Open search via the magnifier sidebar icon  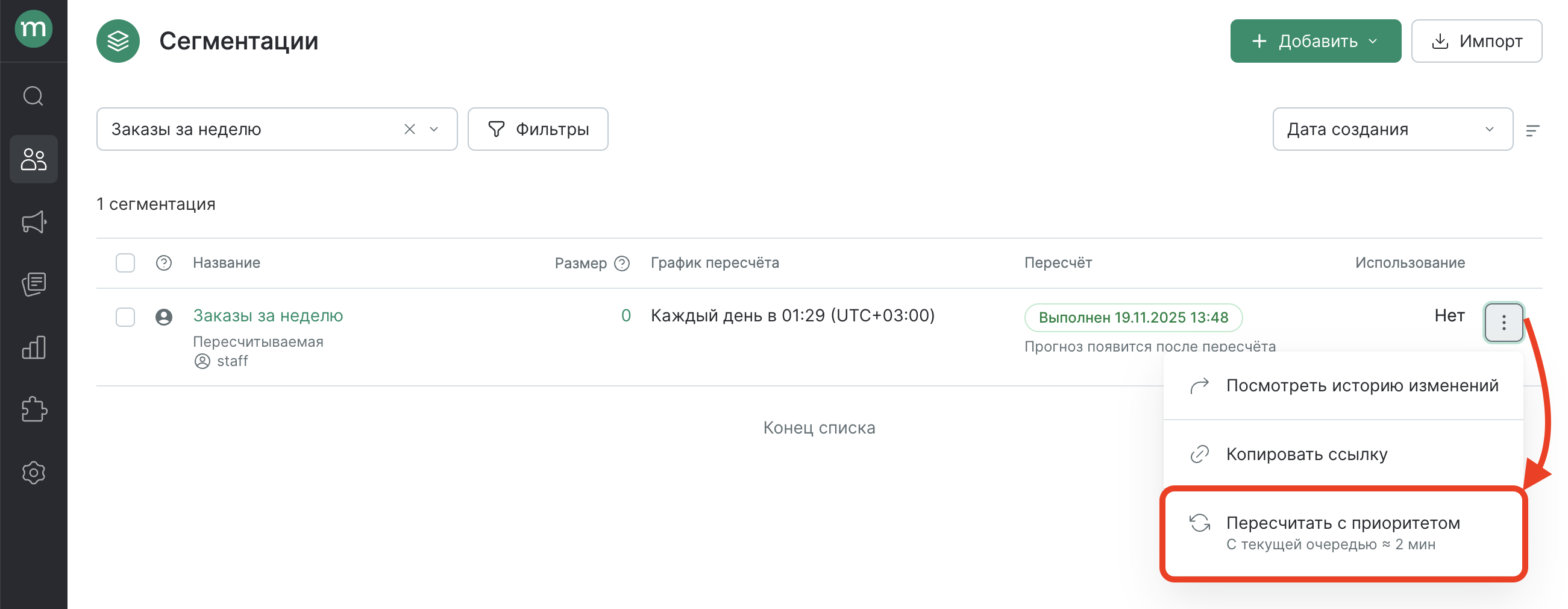[34, 96]
